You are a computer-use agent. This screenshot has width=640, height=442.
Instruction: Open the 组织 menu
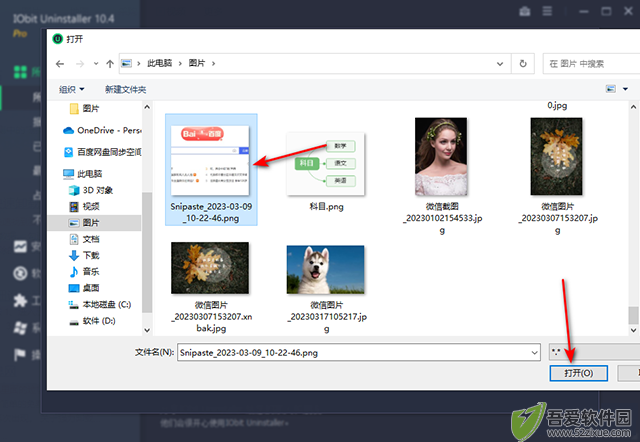point(71,89)
